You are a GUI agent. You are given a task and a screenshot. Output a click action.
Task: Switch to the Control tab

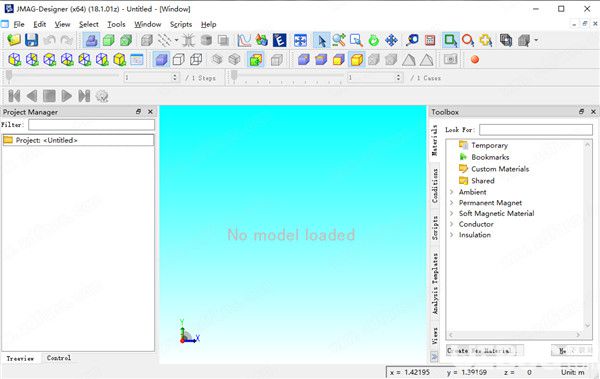(x=59, y=358)
